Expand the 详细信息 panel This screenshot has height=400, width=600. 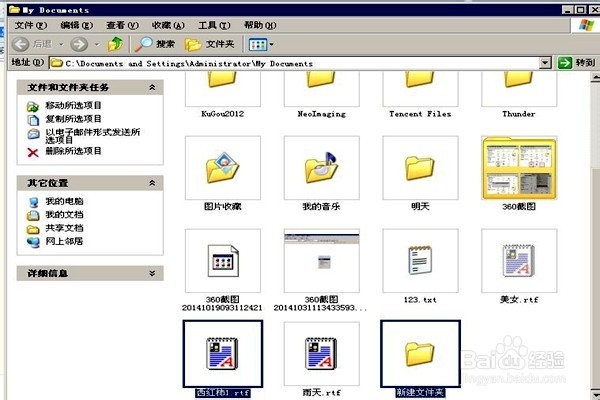(152, 273)
